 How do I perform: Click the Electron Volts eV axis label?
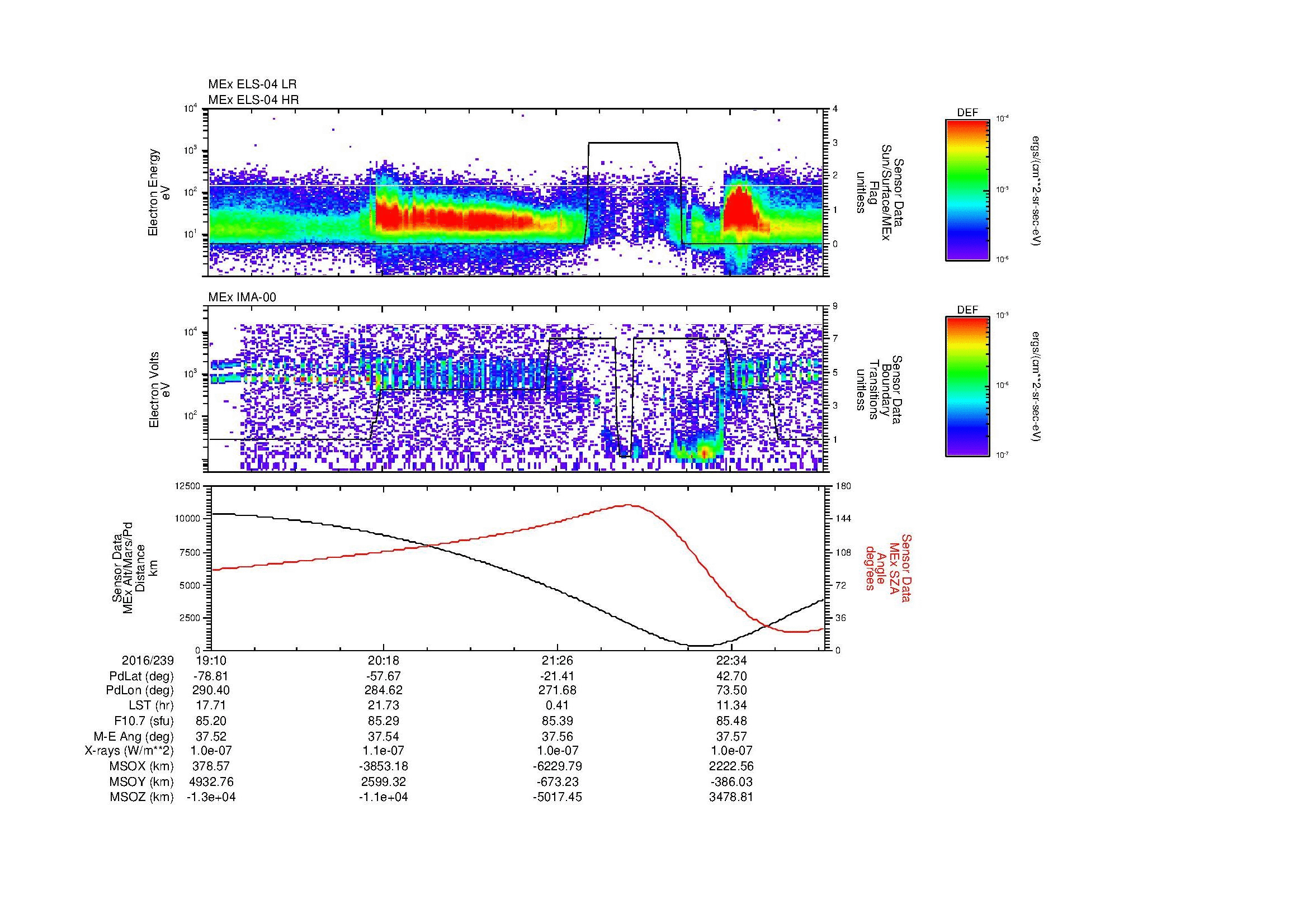click(x=159, y=390)
